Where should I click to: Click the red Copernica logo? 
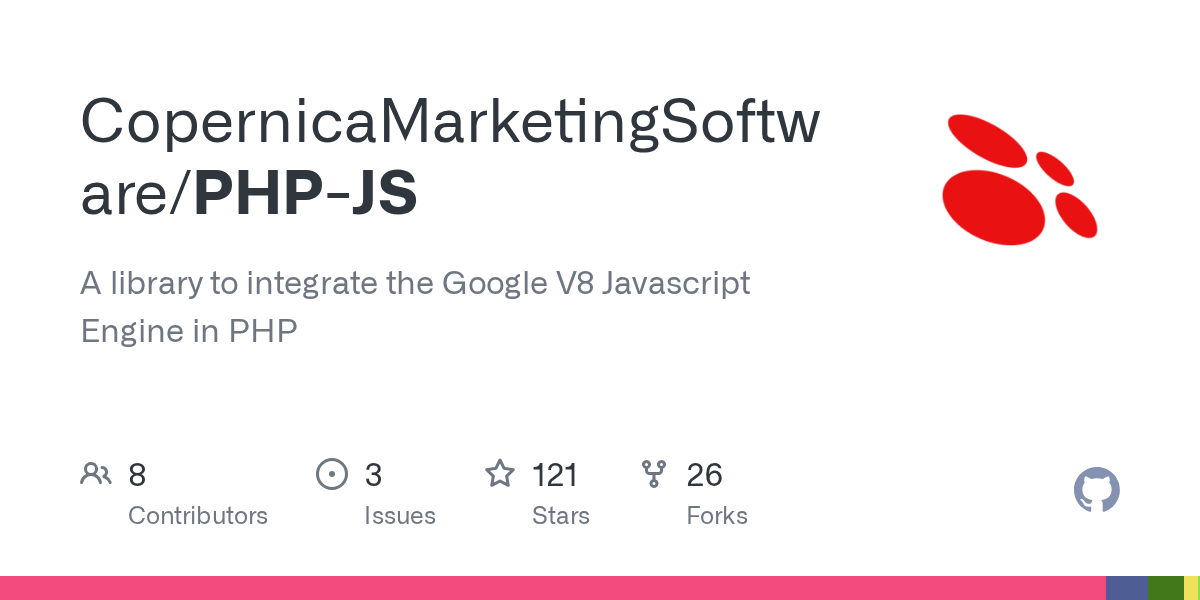click(1020, 180)
